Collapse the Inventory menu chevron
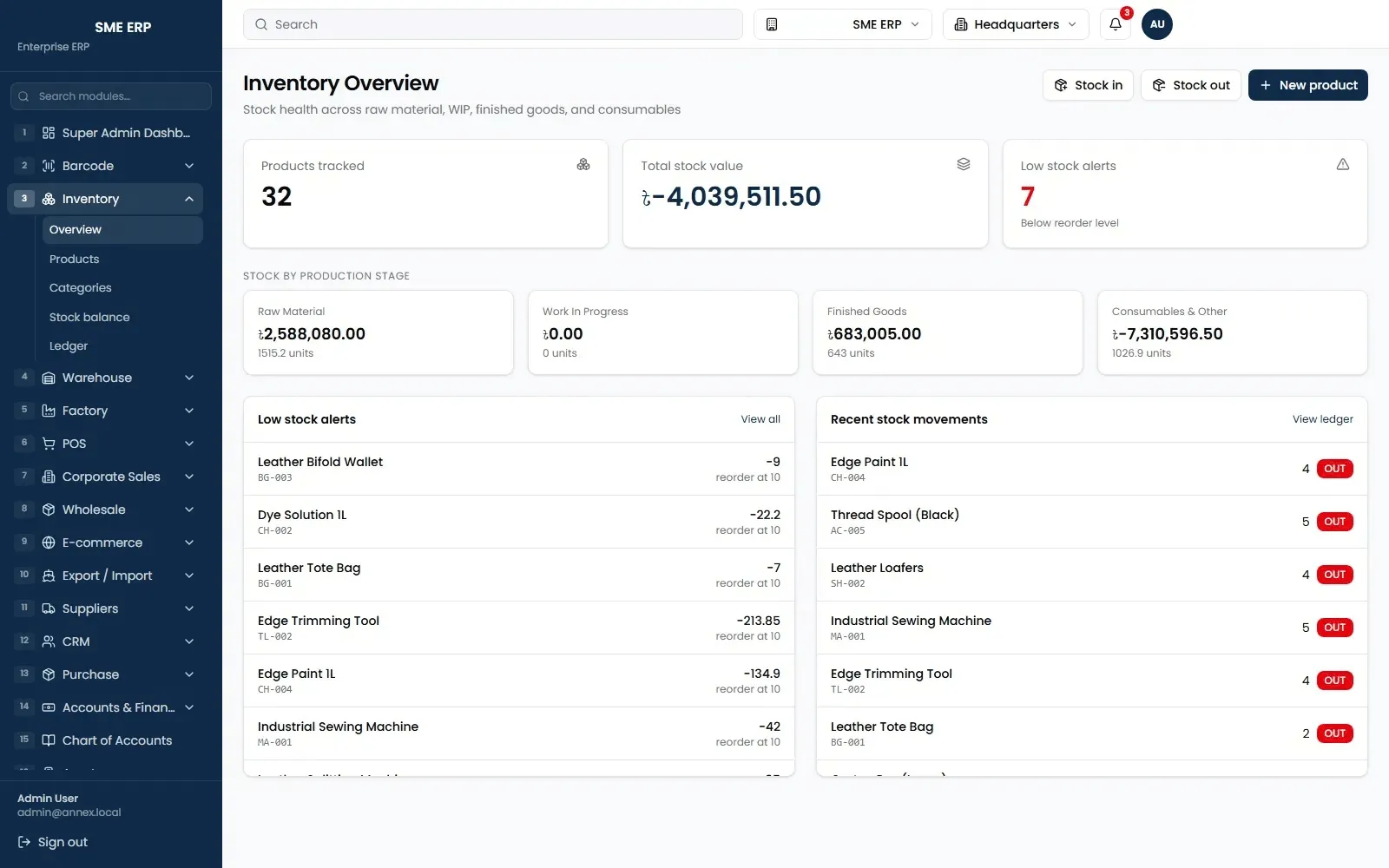 (189, 199)
